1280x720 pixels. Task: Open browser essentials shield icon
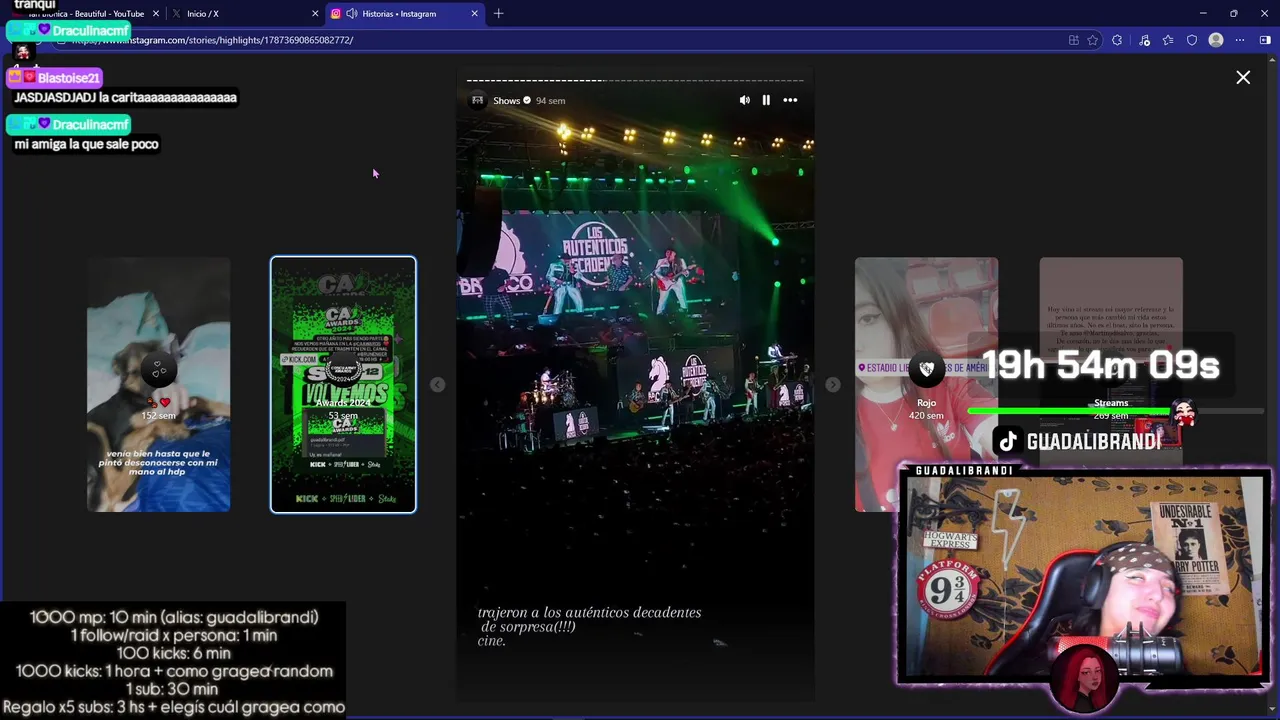coord(1192,40)
